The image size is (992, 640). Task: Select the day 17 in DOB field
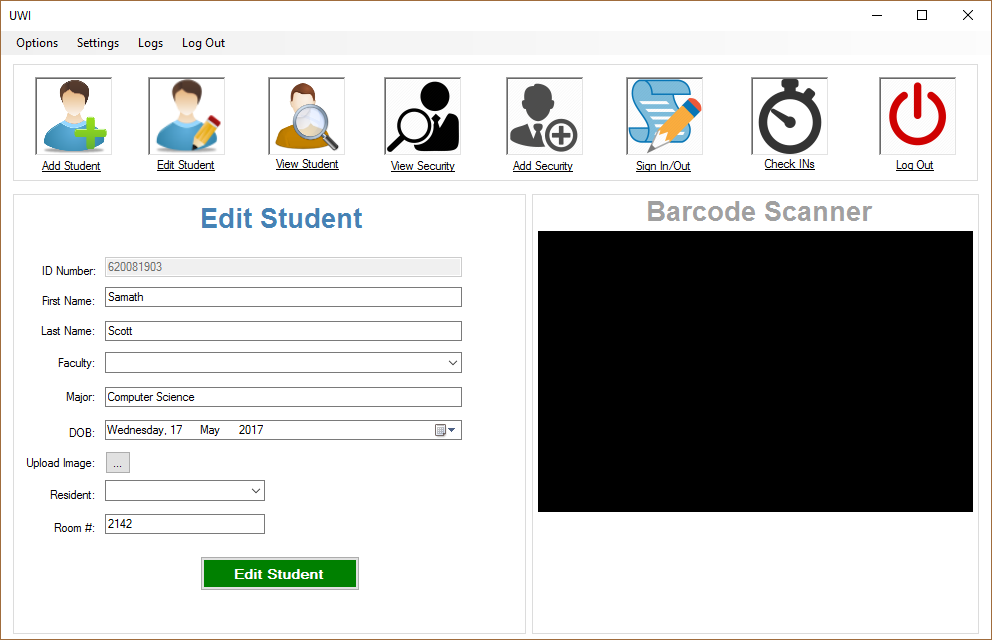[x=176, y=430]
